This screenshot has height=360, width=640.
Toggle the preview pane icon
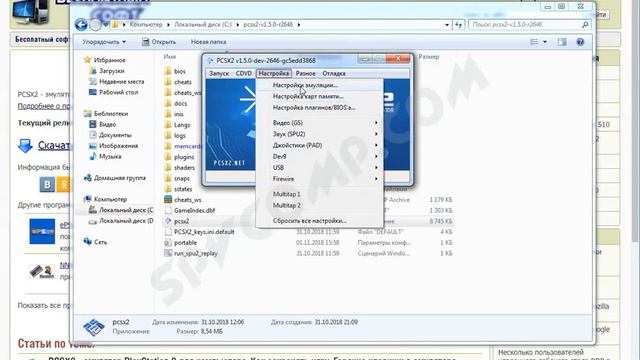562,42
